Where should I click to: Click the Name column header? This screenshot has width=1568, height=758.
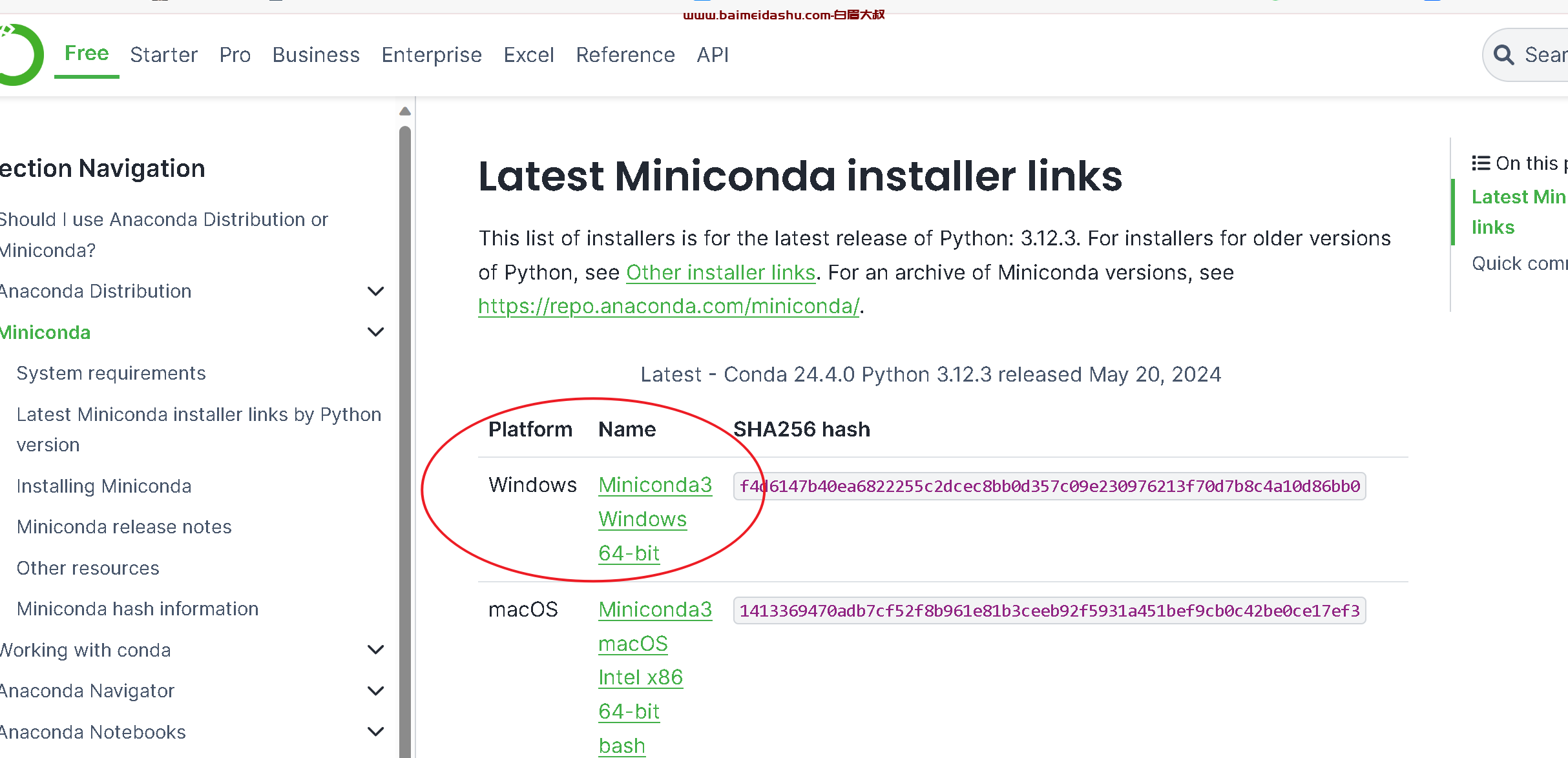(627, 429)
